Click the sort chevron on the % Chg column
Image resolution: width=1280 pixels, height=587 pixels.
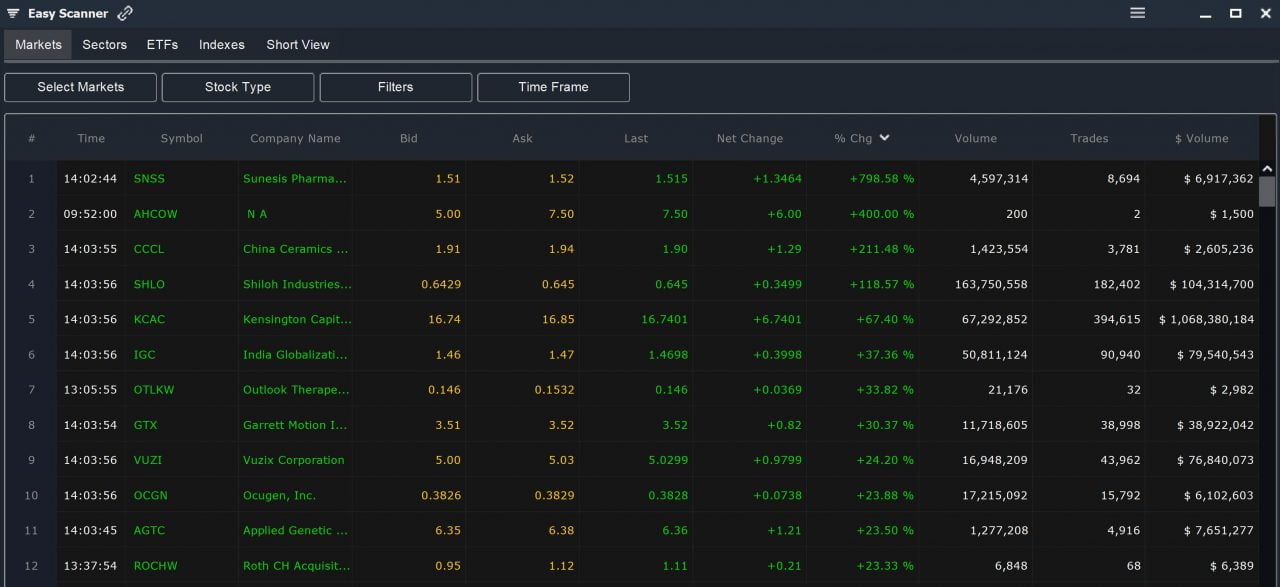886,138
